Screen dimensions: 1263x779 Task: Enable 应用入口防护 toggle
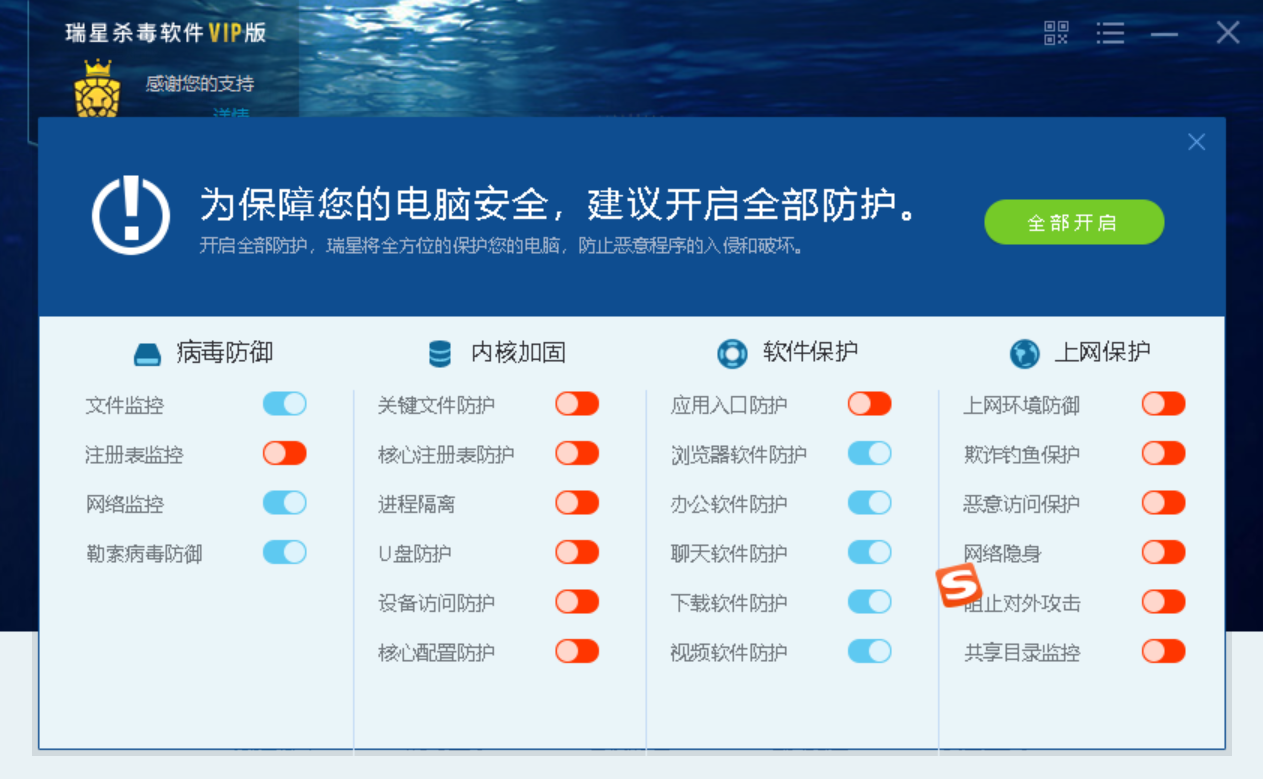(870, 404)
